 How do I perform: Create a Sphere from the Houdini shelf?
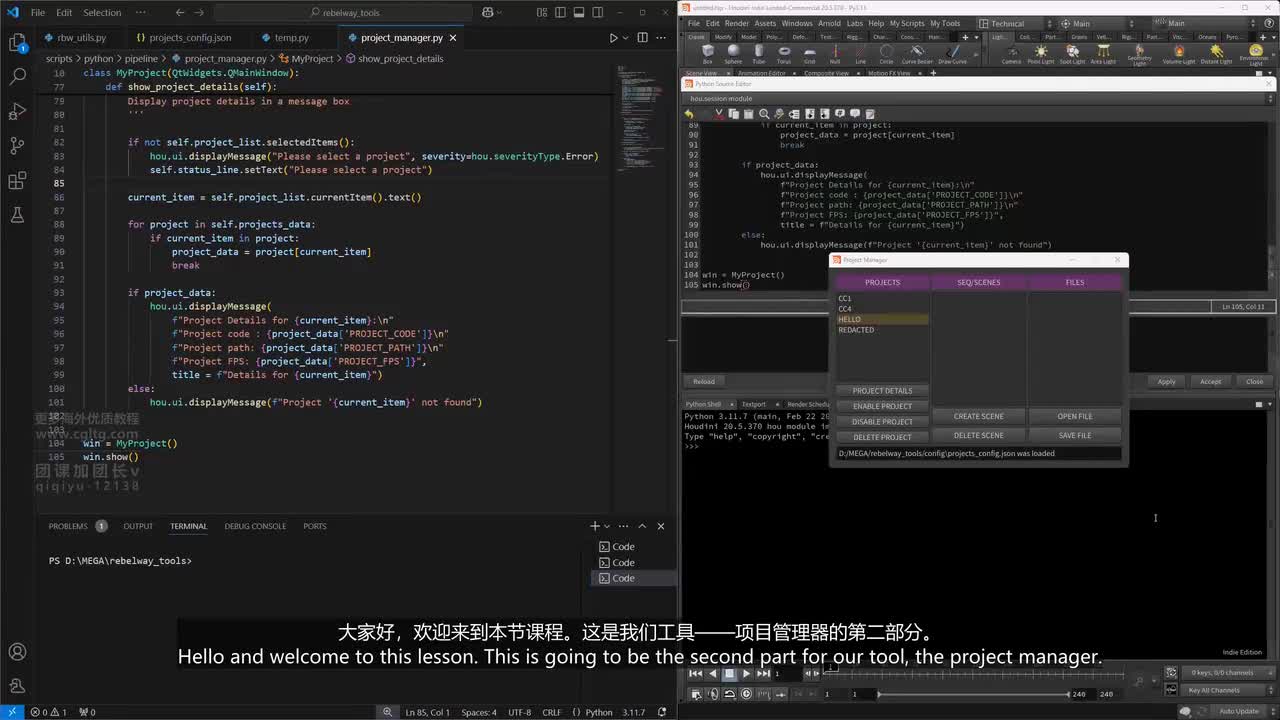(733, 54)
